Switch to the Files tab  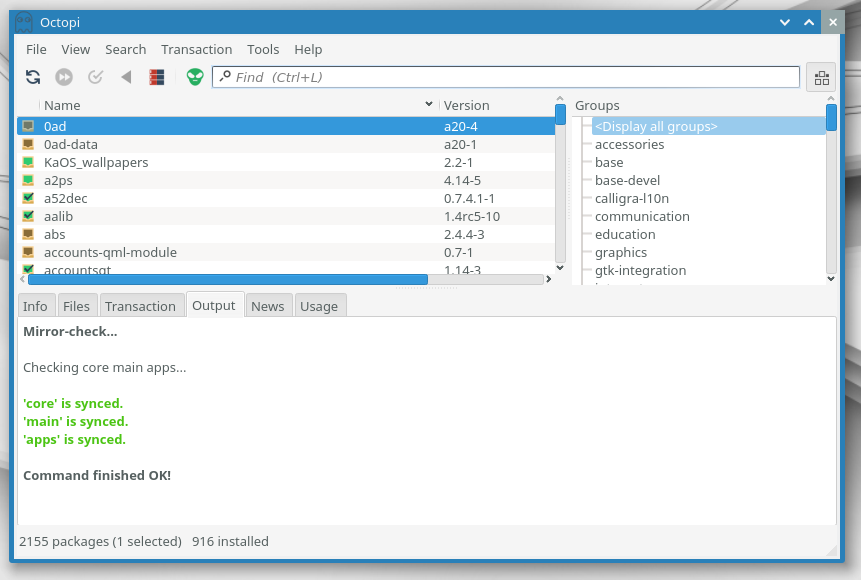click(76, 306)
